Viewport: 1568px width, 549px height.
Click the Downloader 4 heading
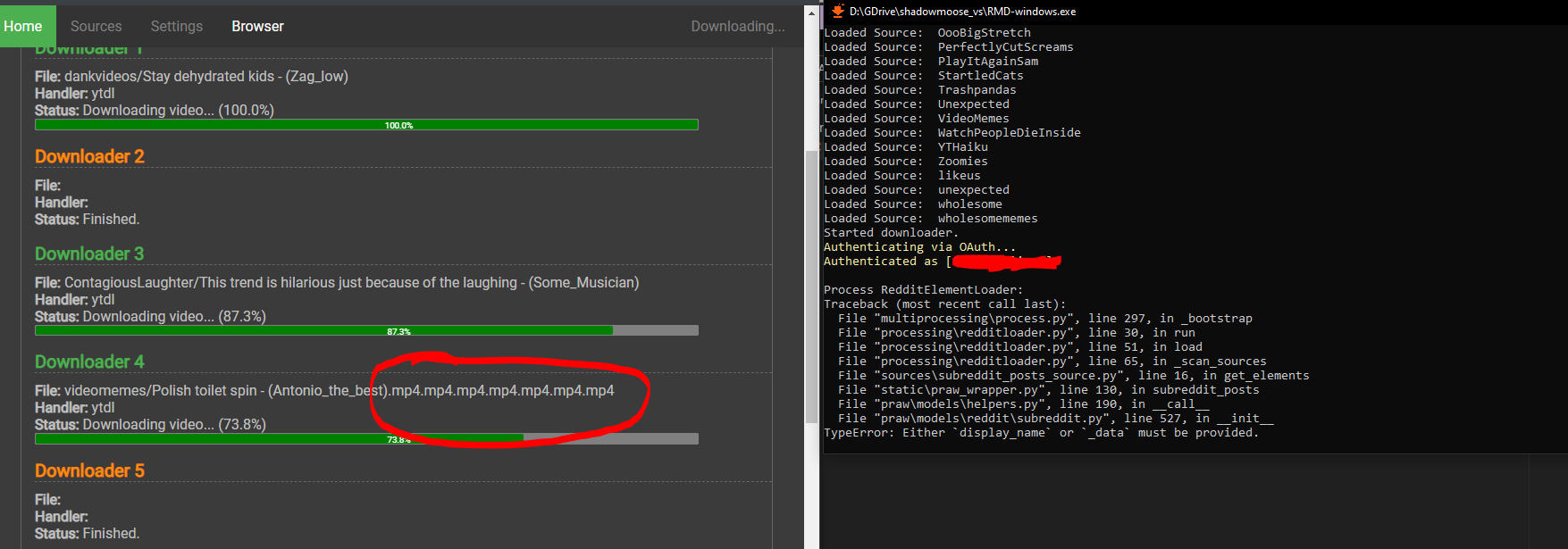point(89,362)
